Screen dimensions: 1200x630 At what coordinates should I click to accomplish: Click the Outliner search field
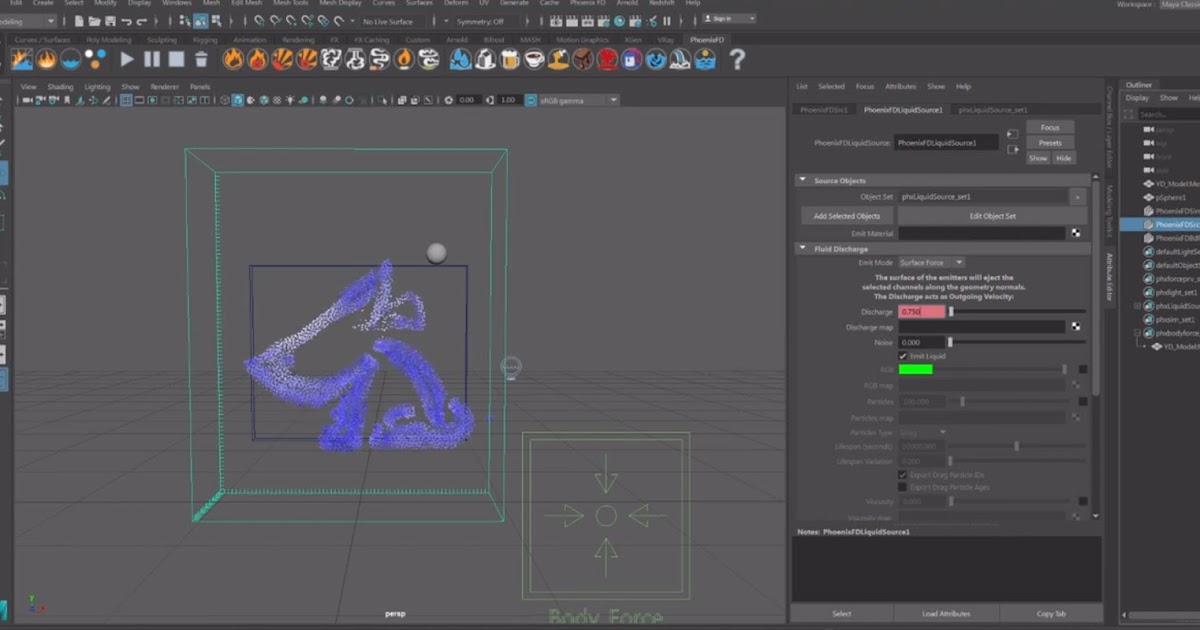[x=1168, y=115]
